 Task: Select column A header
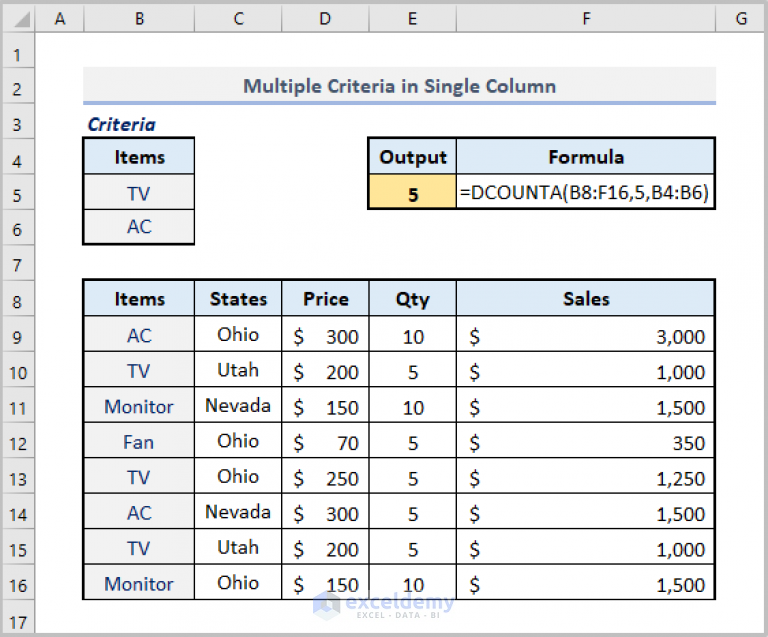[x=60, y=19]
